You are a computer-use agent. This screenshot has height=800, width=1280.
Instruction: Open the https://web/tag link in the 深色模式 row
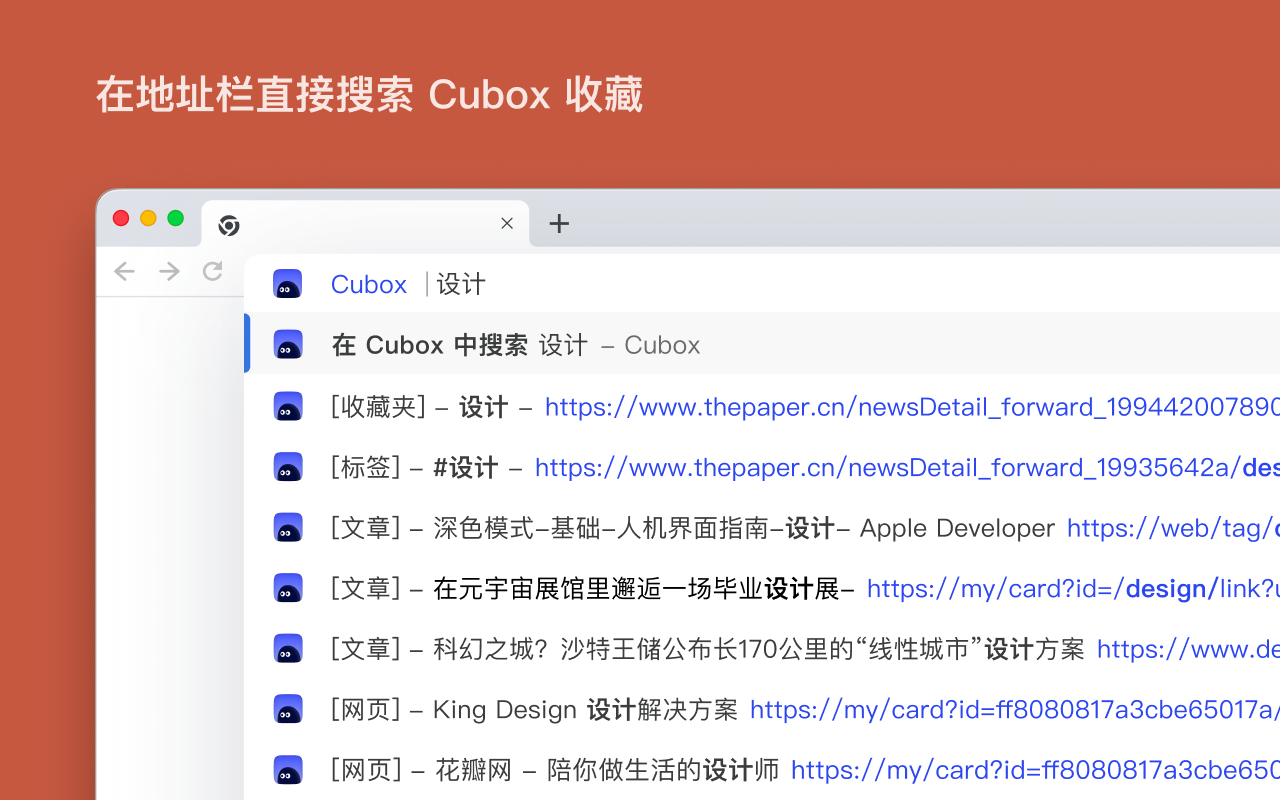(1173, 528)
